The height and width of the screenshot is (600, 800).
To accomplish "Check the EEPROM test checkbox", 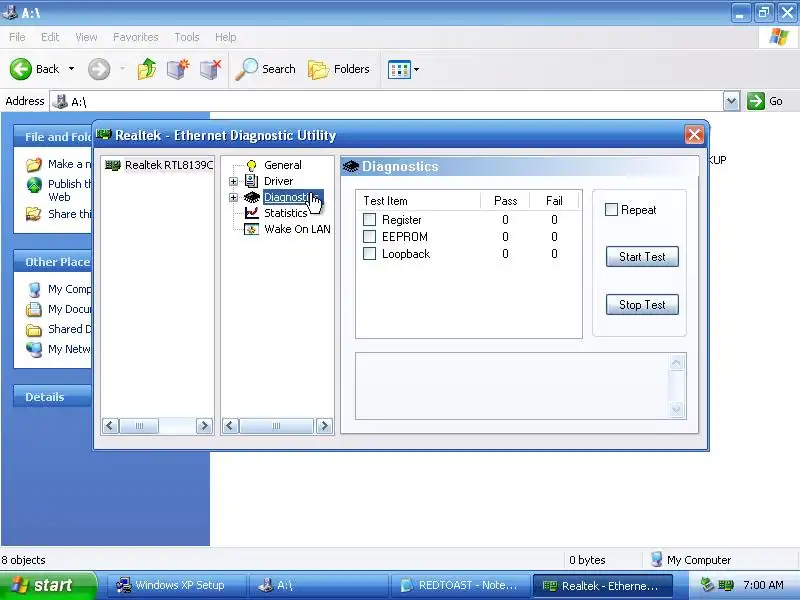I will 369,237.
